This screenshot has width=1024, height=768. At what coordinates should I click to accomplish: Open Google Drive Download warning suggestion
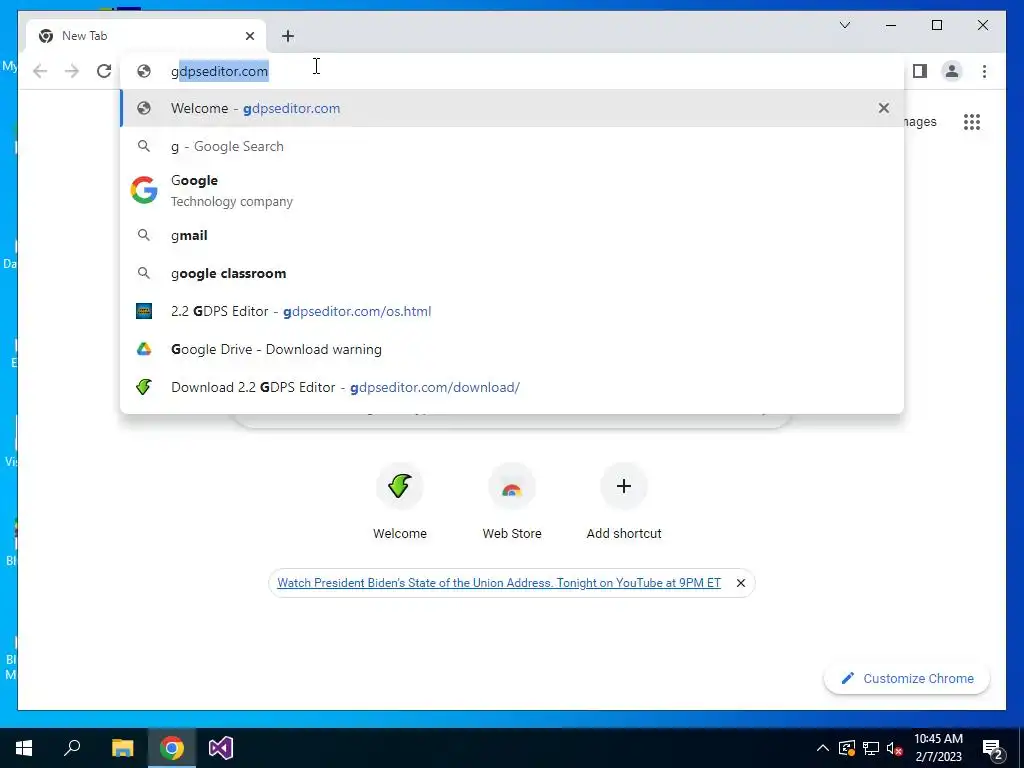512,349
